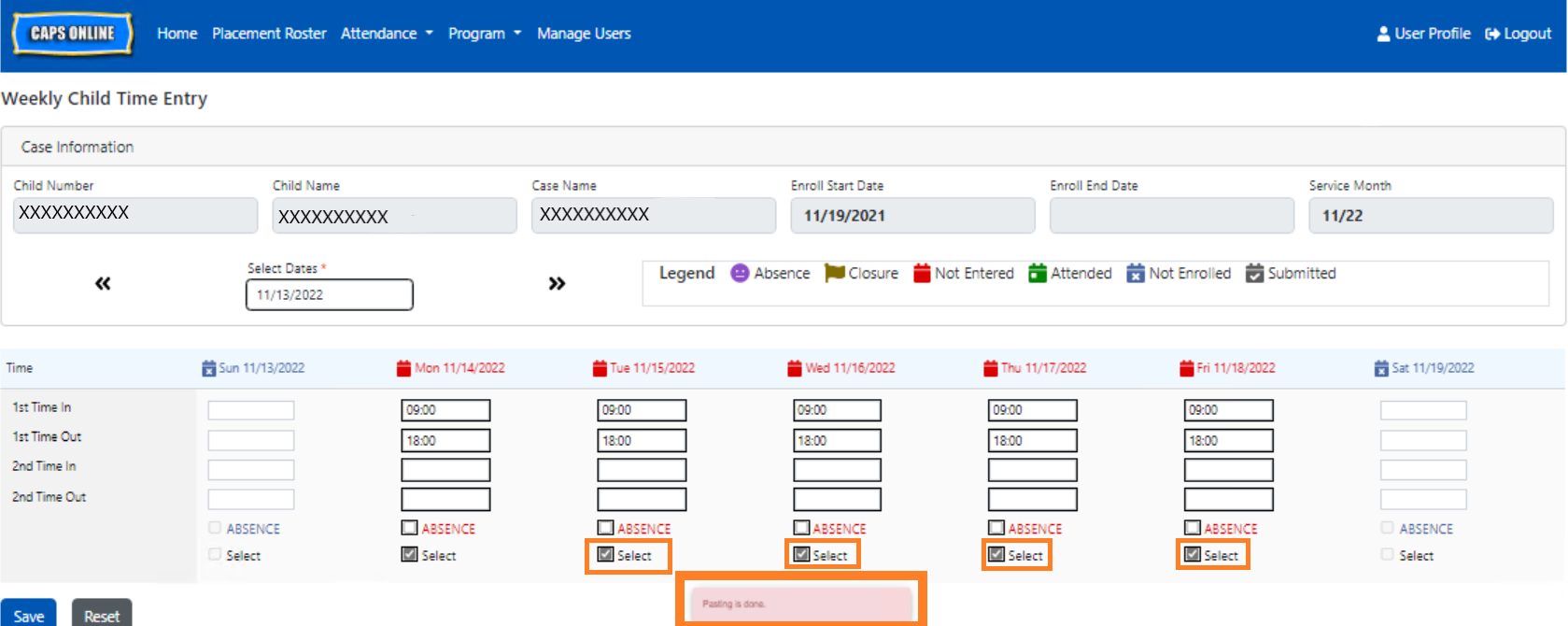
Task: Expand the Attendance dropdown menu
Action: click(387, 34)
